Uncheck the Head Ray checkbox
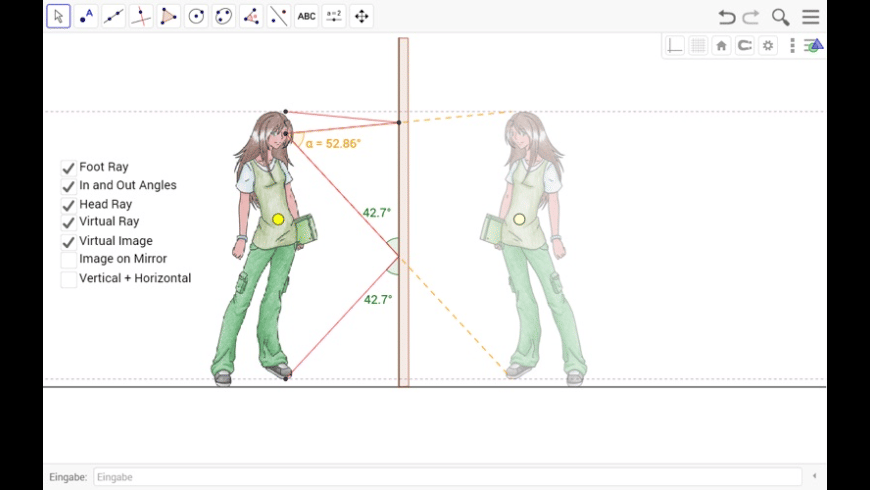870x490 pixels. [68, 205]
